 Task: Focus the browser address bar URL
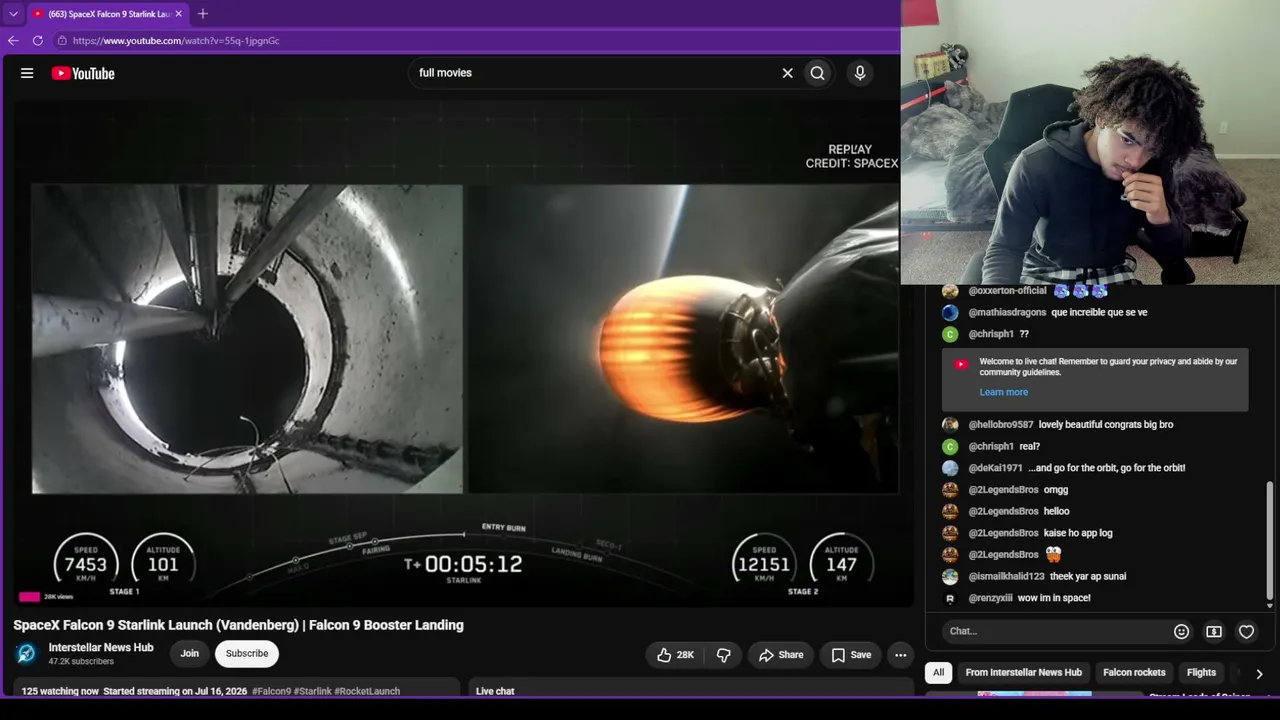176,41
